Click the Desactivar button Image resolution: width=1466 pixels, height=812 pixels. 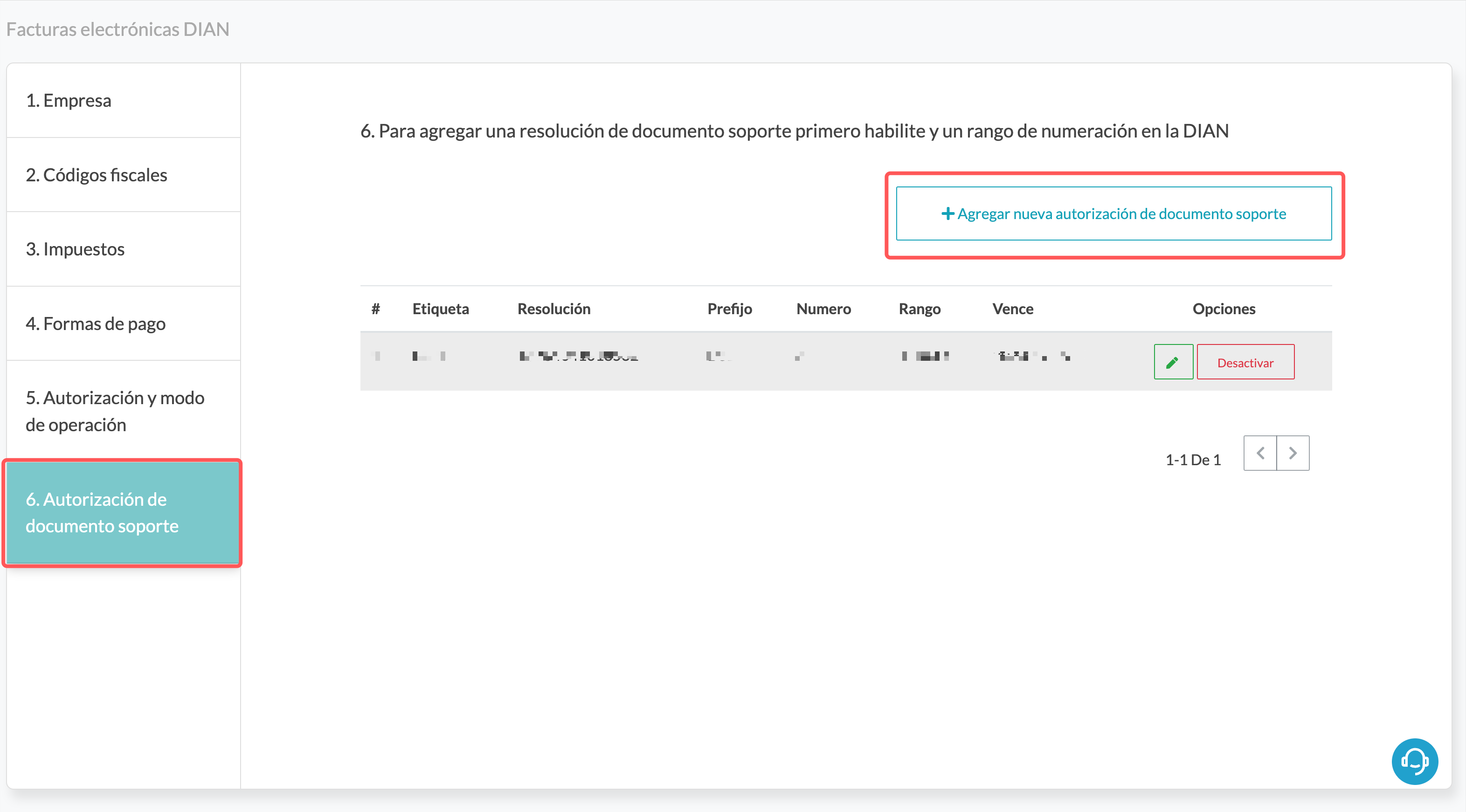pyautogui.click(x=1245, y=362)
